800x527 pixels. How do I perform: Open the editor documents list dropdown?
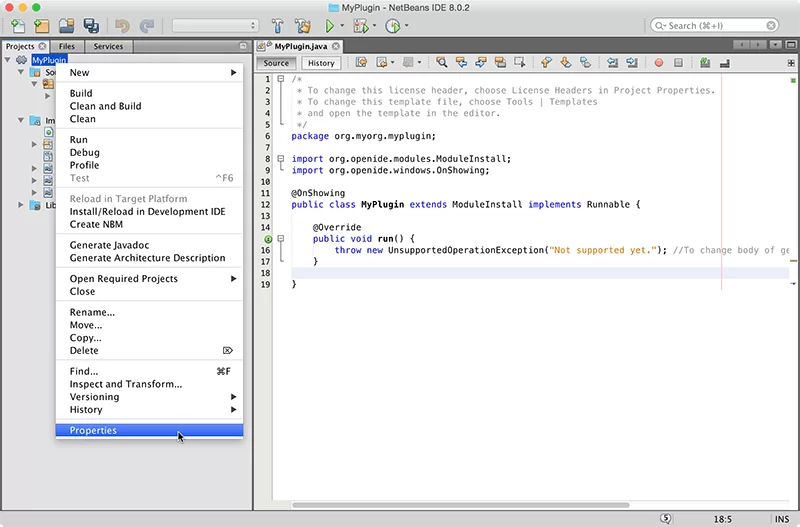coord(775,45)
